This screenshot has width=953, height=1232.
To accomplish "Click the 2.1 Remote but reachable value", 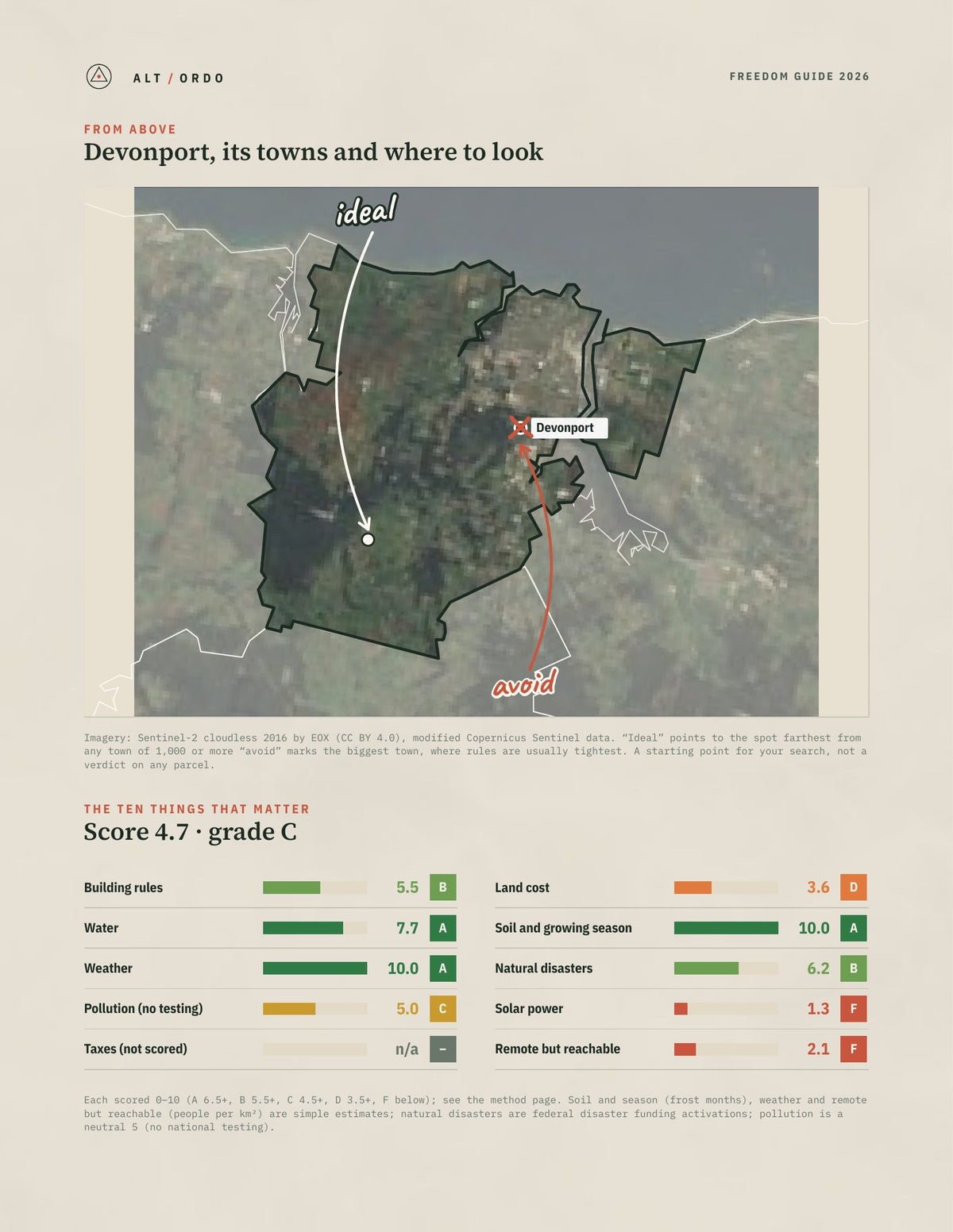I will tap(818, 1049).
